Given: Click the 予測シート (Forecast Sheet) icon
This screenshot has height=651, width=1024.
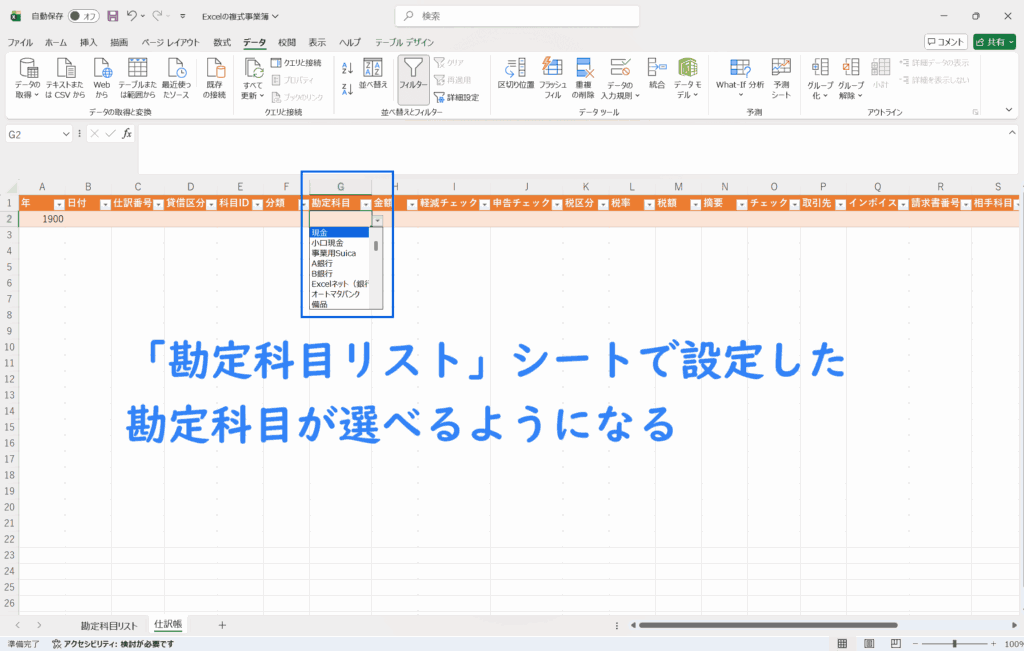Looking at the screenshot, I should (781, 68).
